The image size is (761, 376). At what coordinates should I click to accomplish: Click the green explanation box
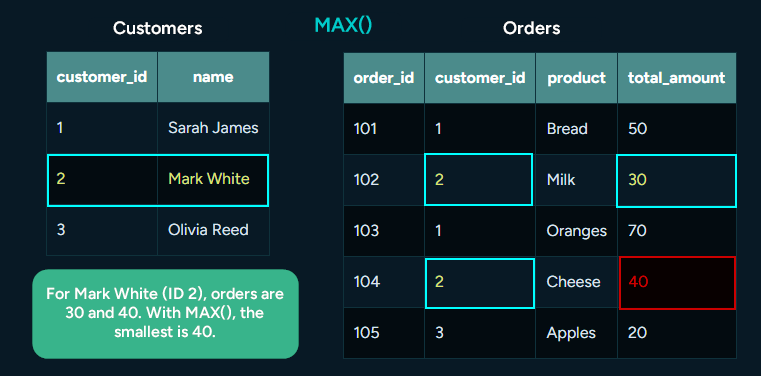coord(165,314)
